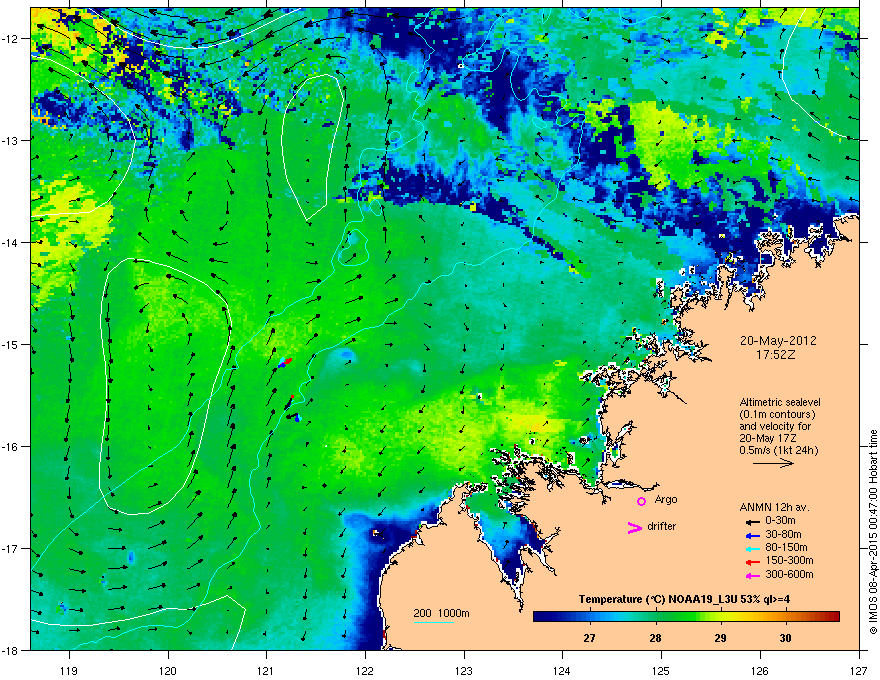Click the longitude axis label 120
Screen dimensions: 880x680
(x=168, y=671)
